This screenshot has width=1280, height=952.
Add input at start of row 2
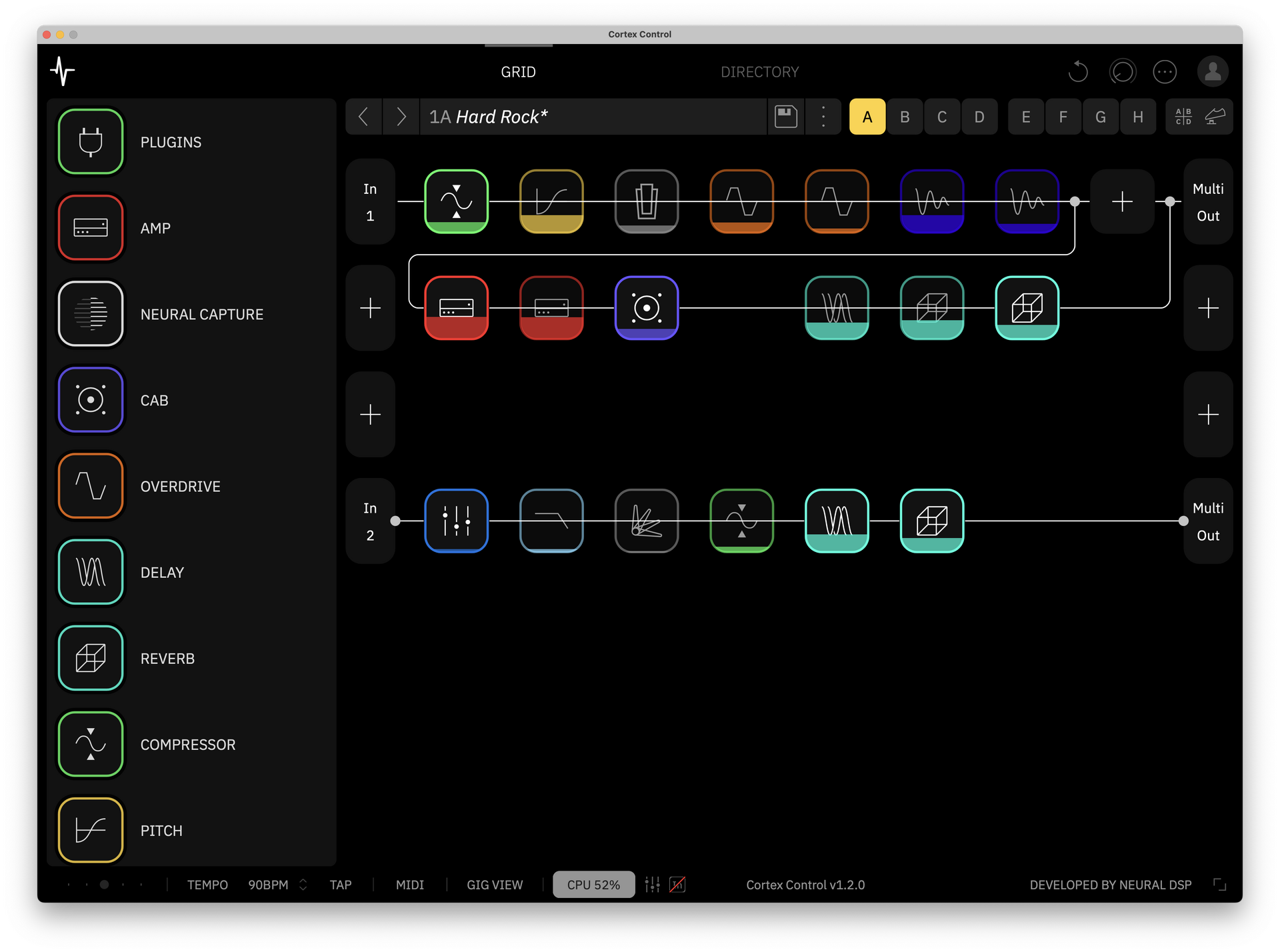(x=370, y=308)
